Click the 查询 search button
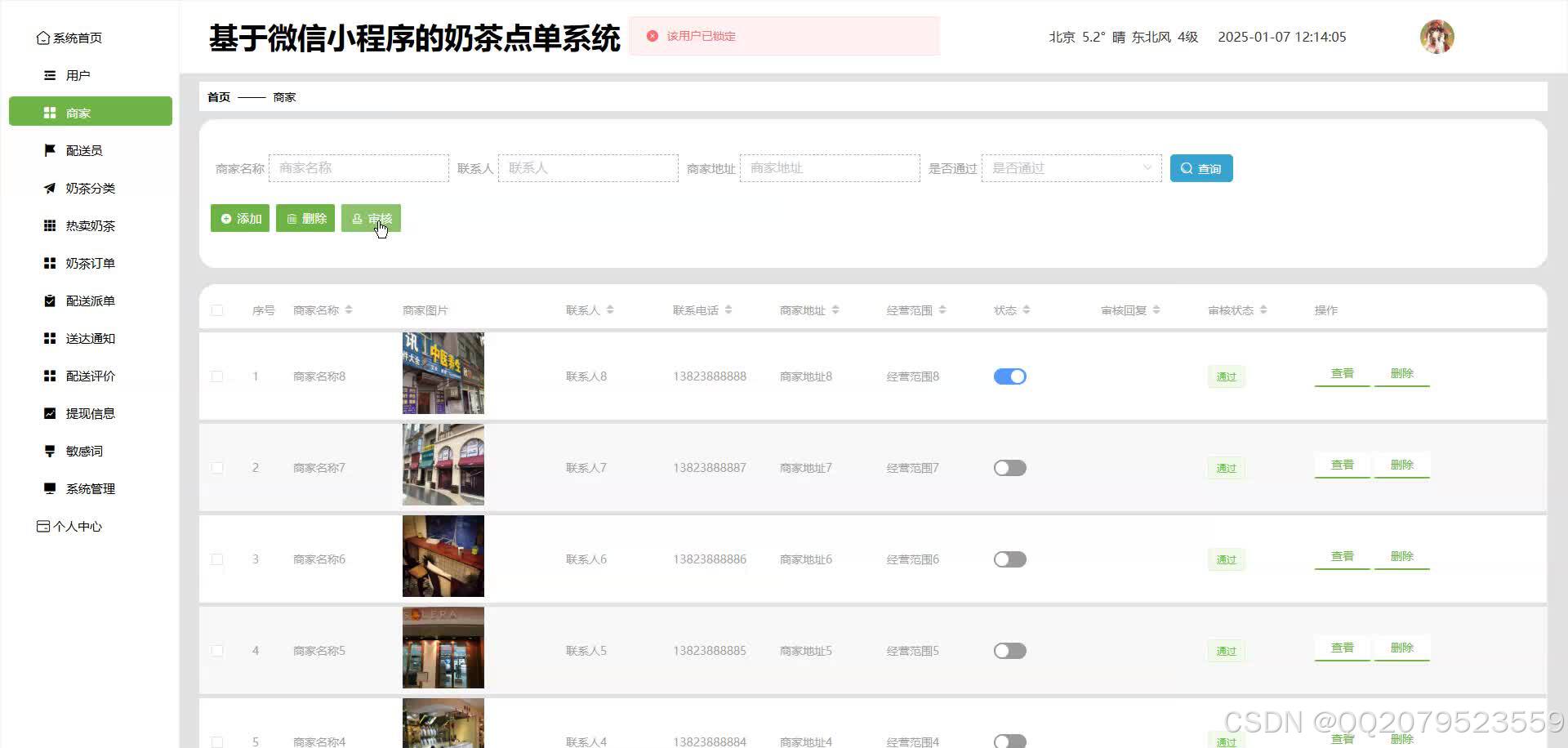 point(1200,167)
